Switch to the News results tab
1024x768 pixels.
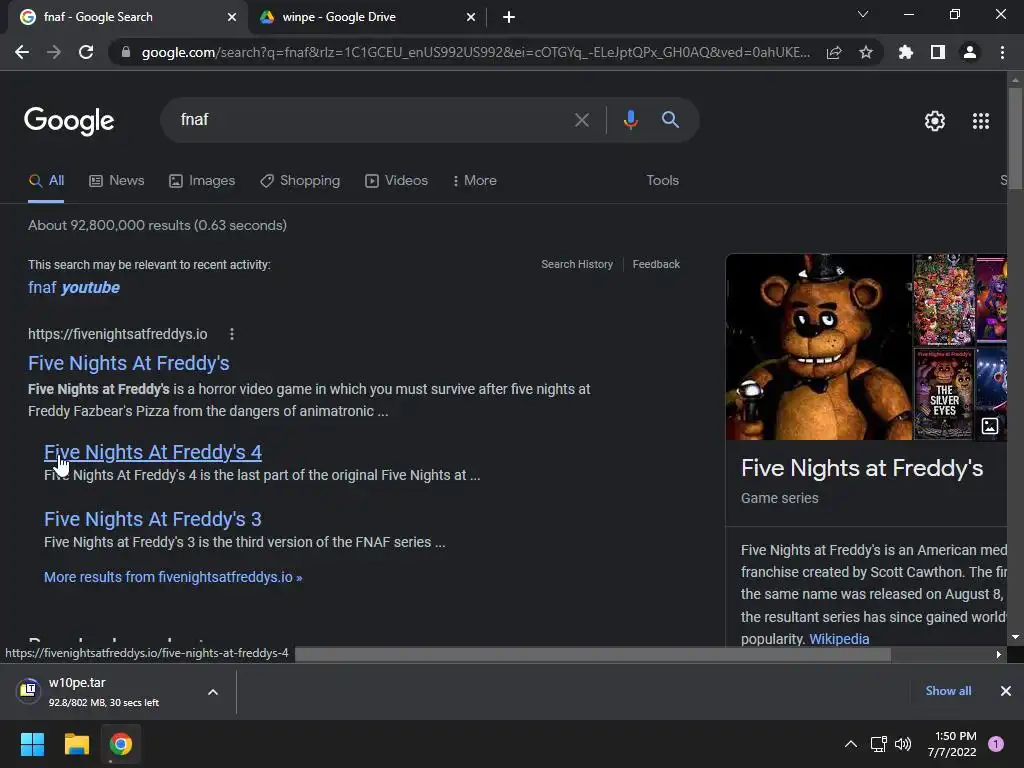117,181
